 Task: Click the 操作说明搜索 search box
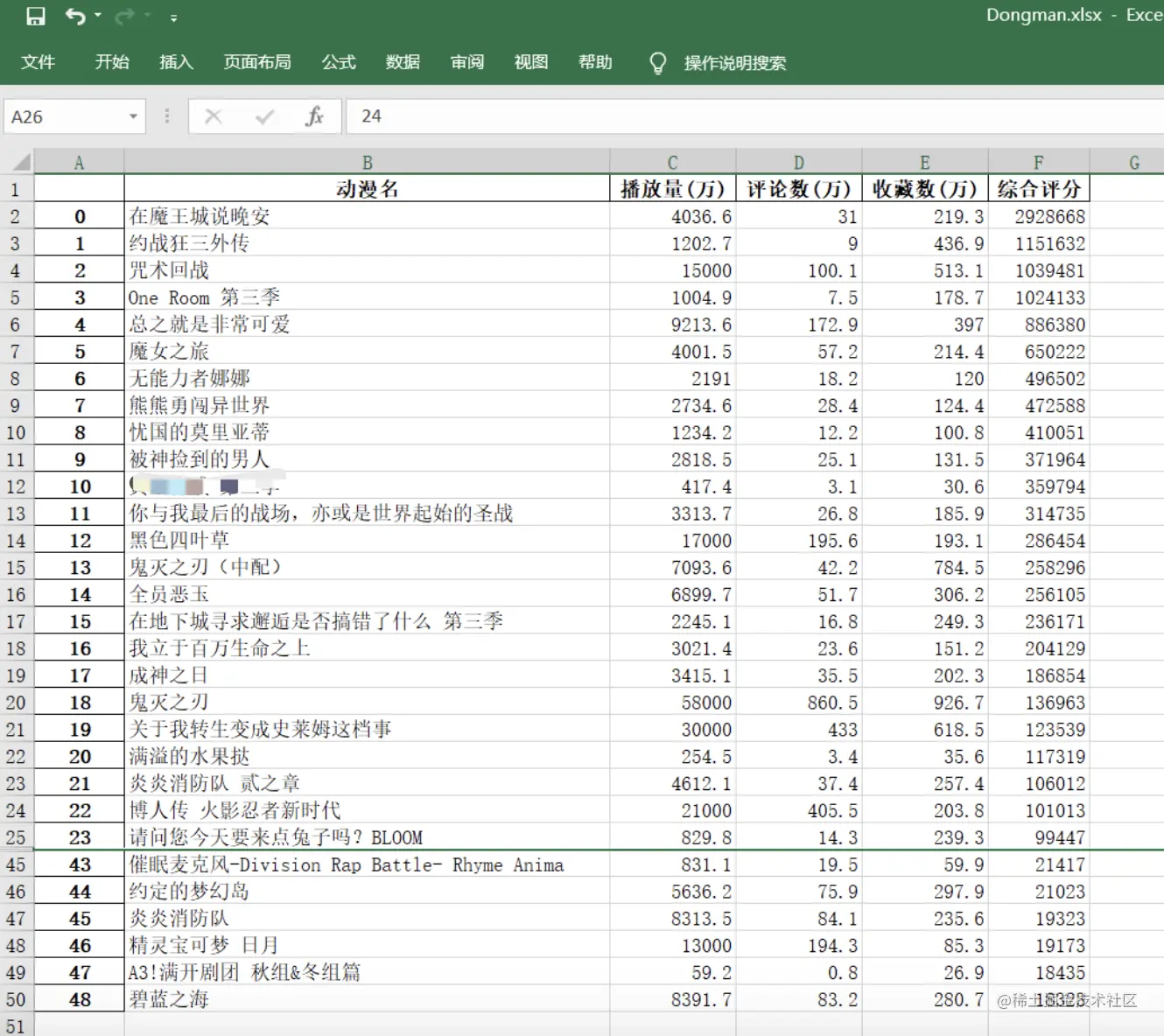click(x=735, y=63)
